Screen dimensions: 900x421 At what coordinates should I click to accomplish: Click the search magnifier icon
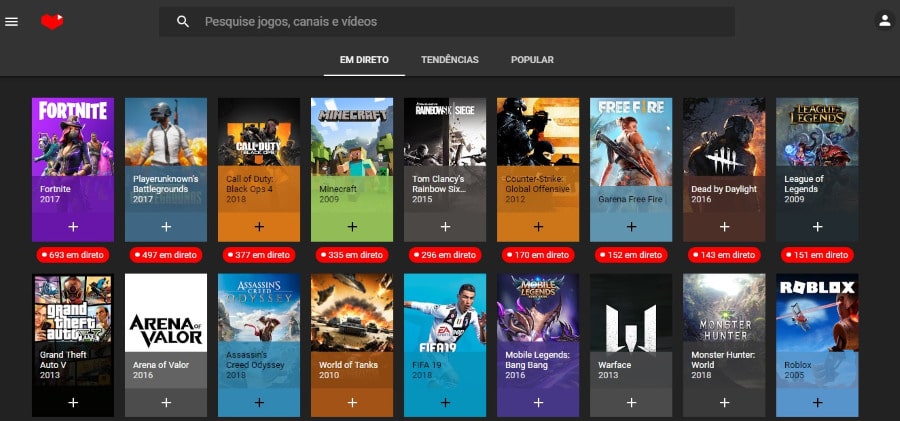[x=182, y=21]
